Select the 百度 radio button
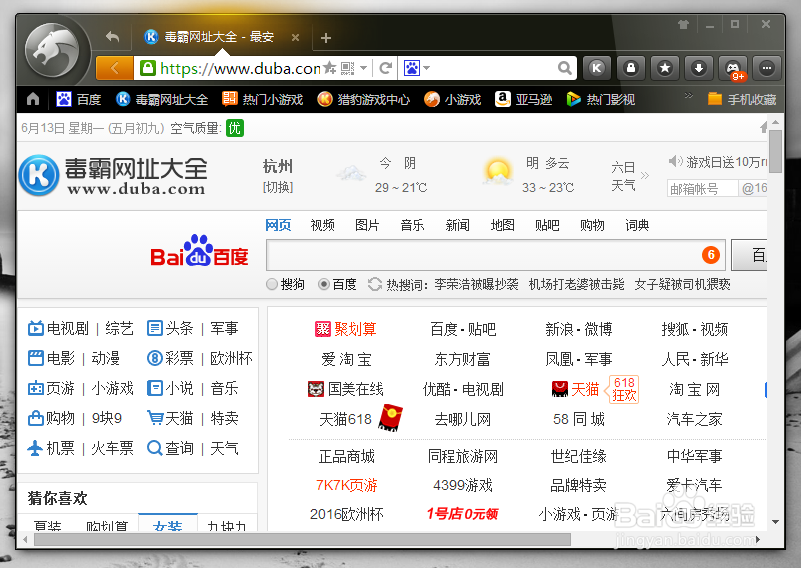 pyautogui.click(x=323, y=284)
